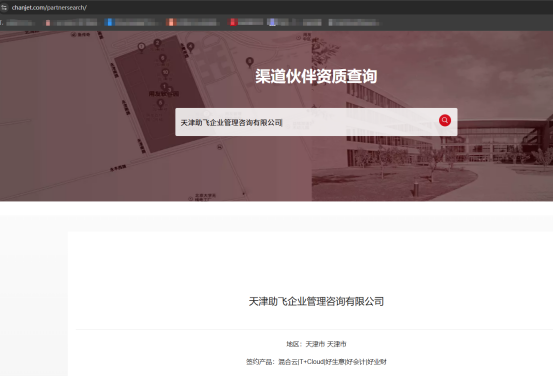Select the region line 地区：天津市 天津市
Screen dimensions: 553x376
[x=316, y=344]
